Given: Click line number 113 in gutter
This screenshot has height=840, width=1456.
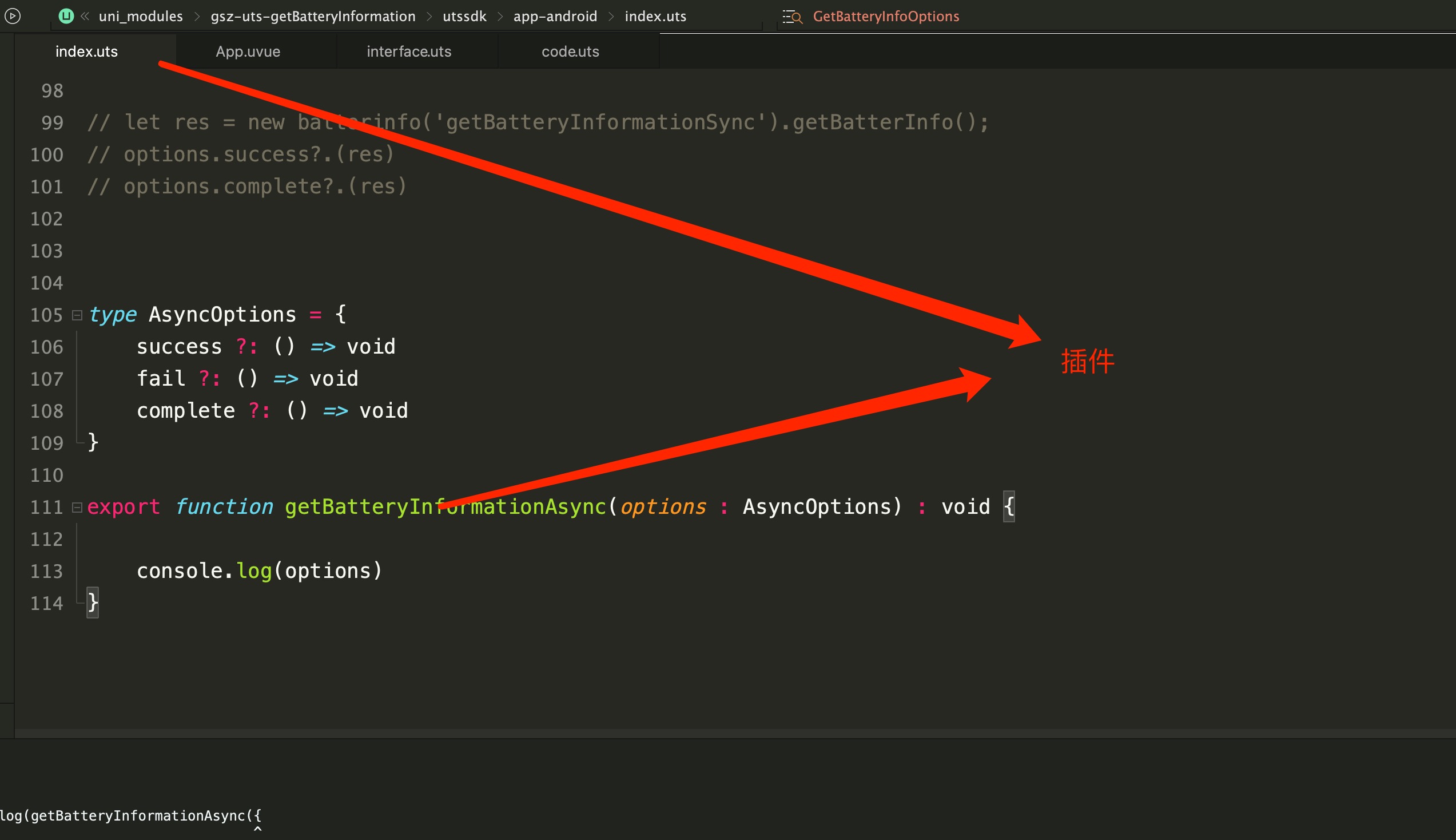Looking at the screenshot, I should pos(47,571).
